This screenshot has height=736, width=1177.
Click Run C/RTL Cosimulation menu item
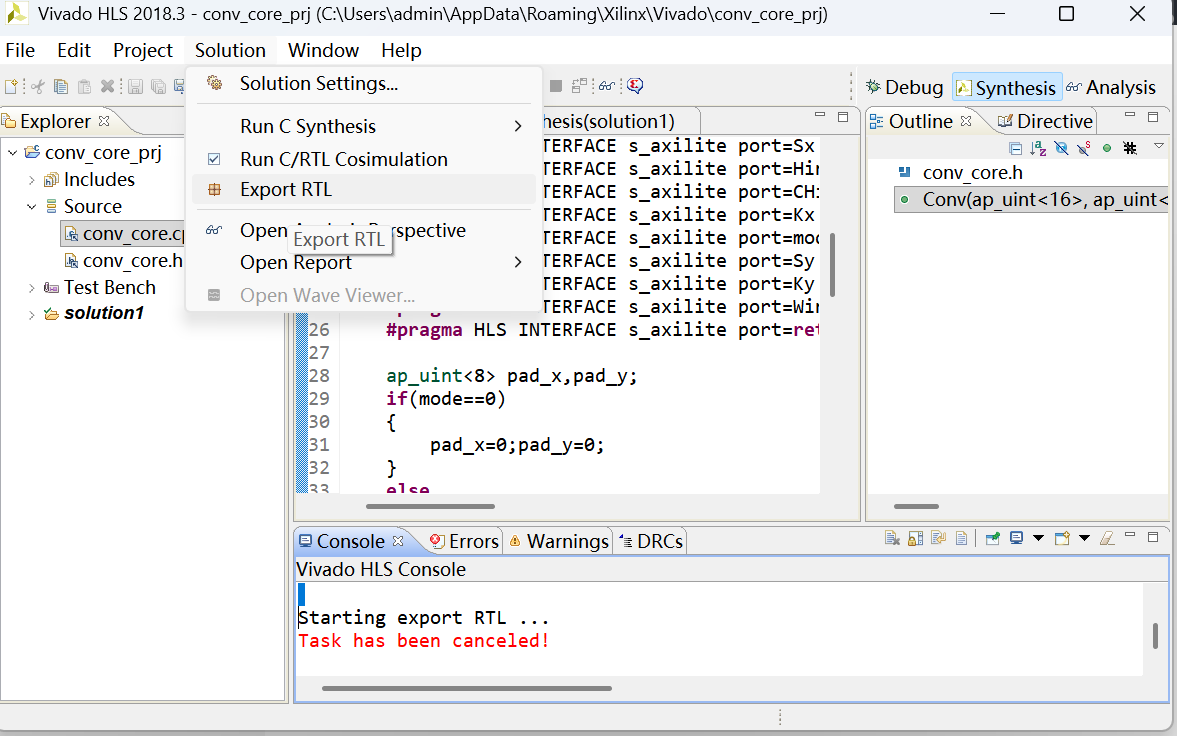click(364, 159)
